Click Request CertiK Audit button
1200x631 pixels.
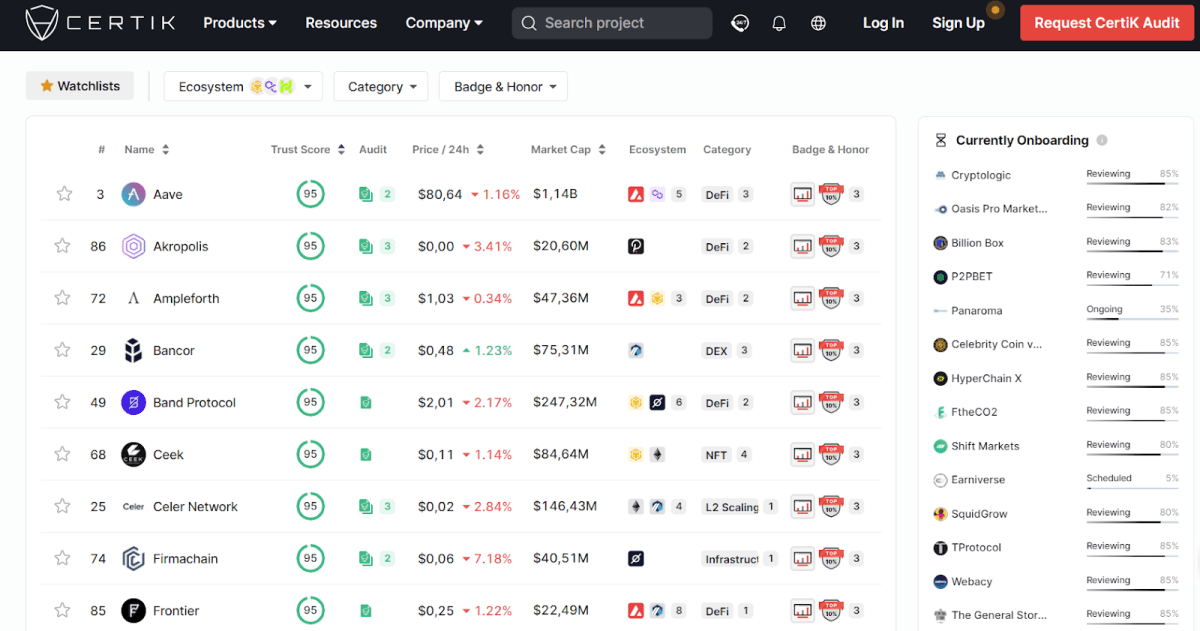pyautogui.click(x=1107, y=23)
